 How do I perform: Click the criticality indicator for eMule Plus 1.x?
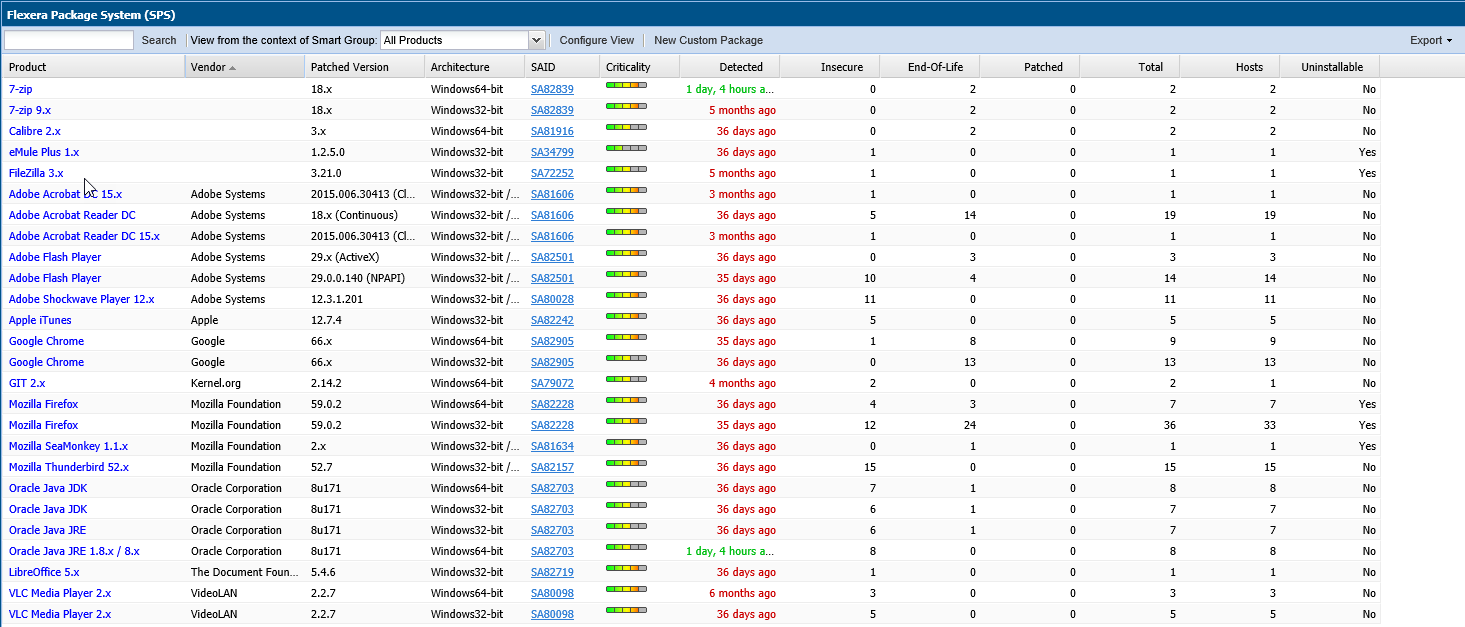tap(626, 150)
